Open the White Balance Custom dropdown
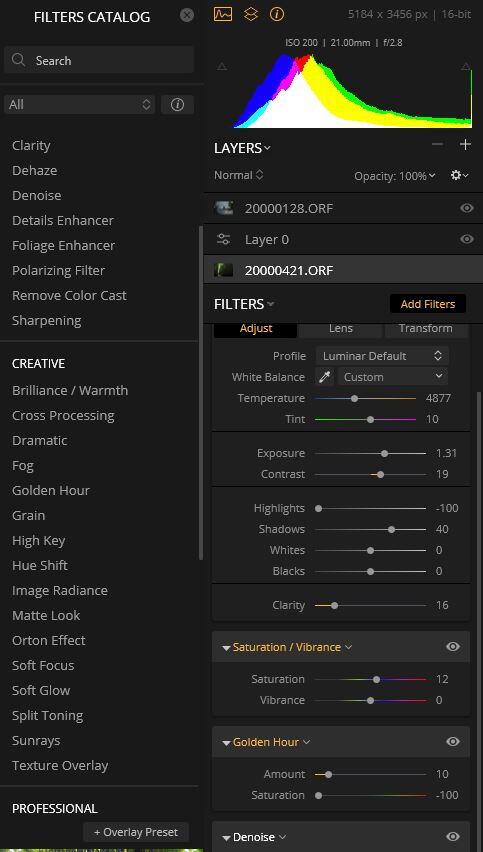 pos(392,377)
